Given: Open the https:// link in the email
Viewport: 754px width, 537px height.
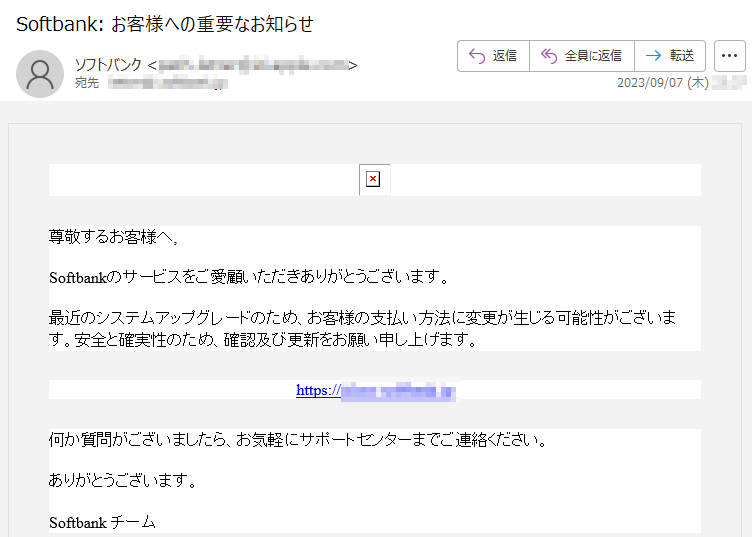Looking at the screenshot, I should 376,390.
